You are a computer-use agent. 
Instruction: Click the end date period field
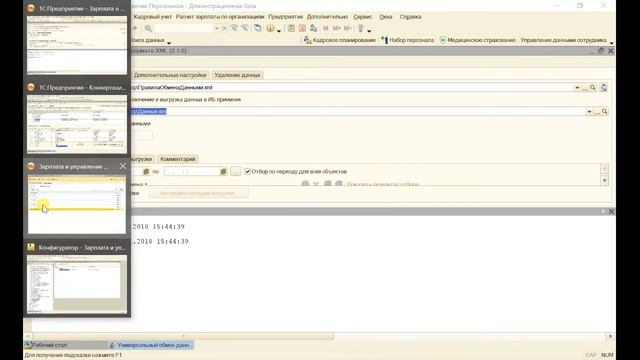(192, 172)
